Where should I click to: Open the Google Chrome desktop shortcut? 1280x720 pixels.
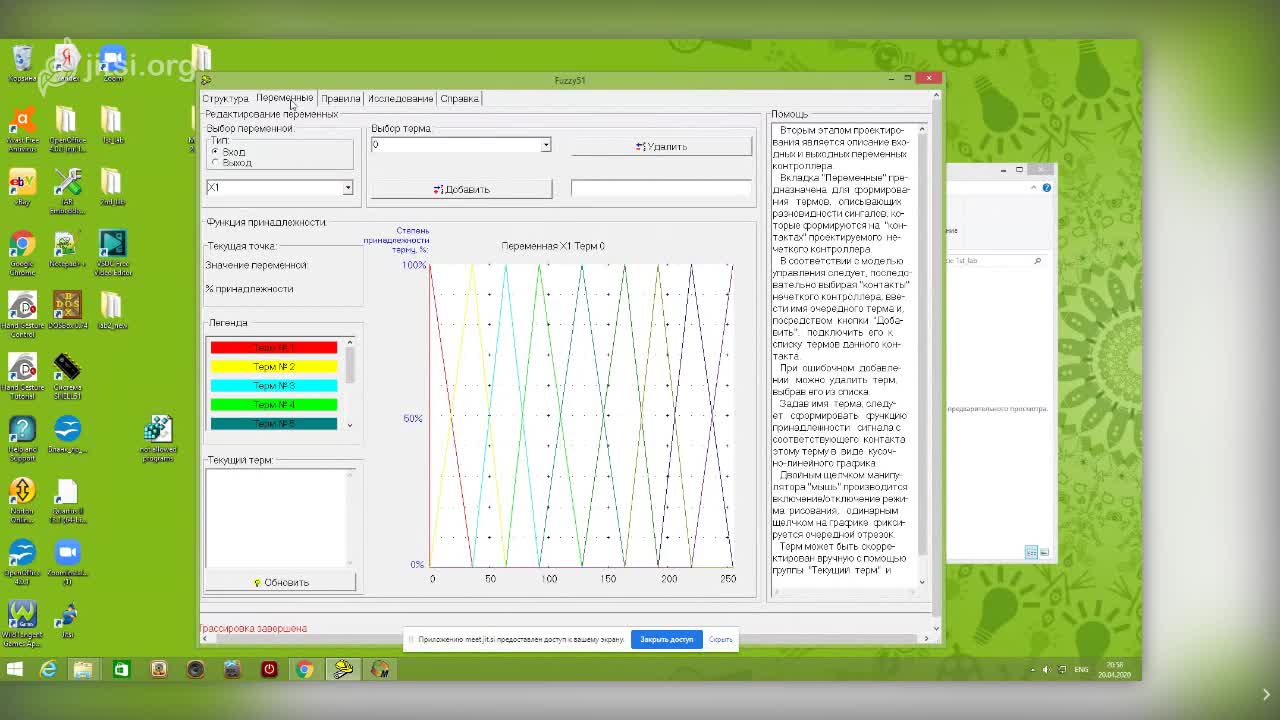pos(22,253)
